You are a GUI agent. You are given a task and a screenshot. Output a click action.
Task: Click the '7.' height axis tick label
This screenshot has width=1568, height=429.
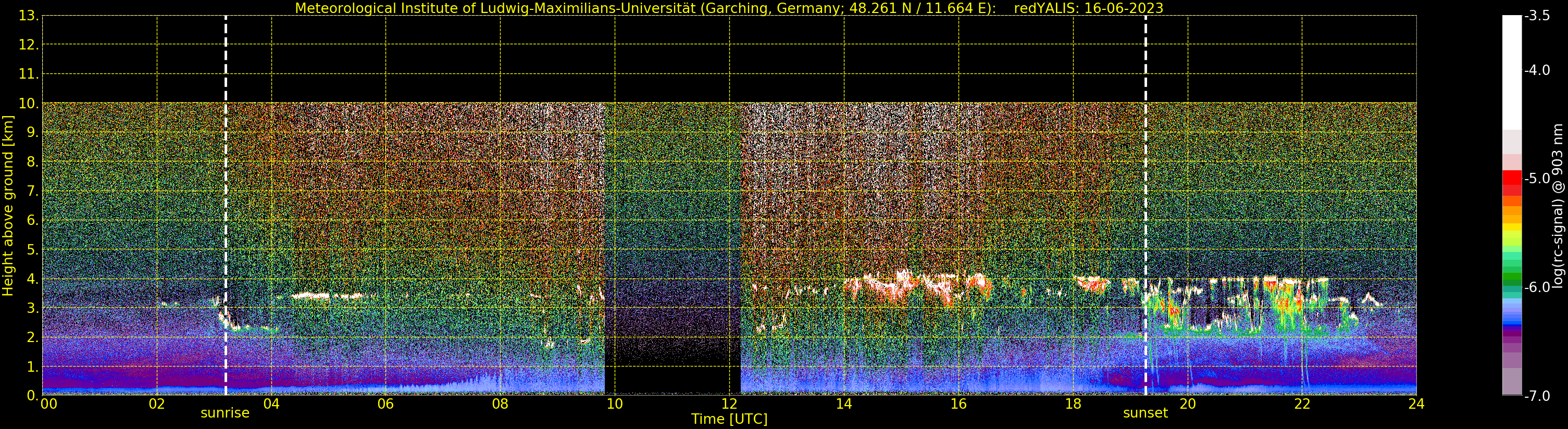click(32, 191)
